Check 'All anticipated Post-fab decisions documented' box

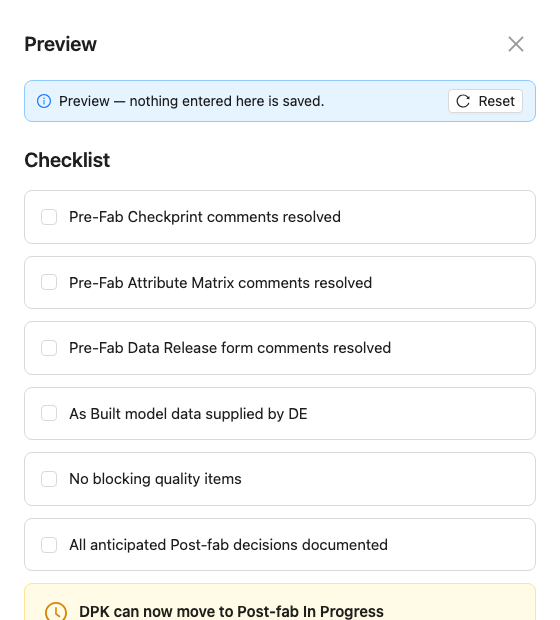pyautogui.click(x=49, y=544)
